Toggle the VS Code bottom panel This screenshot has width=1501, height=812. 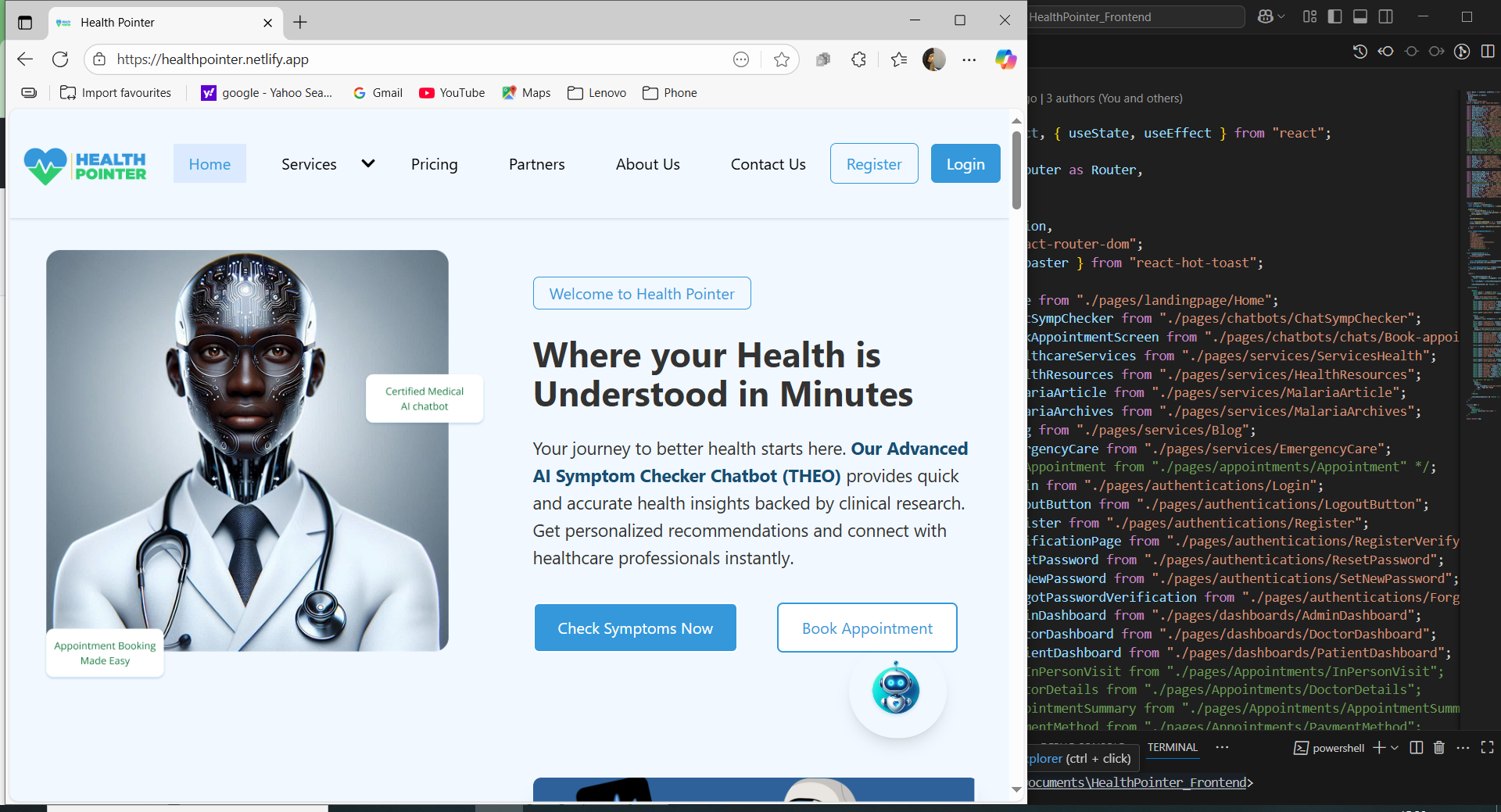click(1360, 16)
